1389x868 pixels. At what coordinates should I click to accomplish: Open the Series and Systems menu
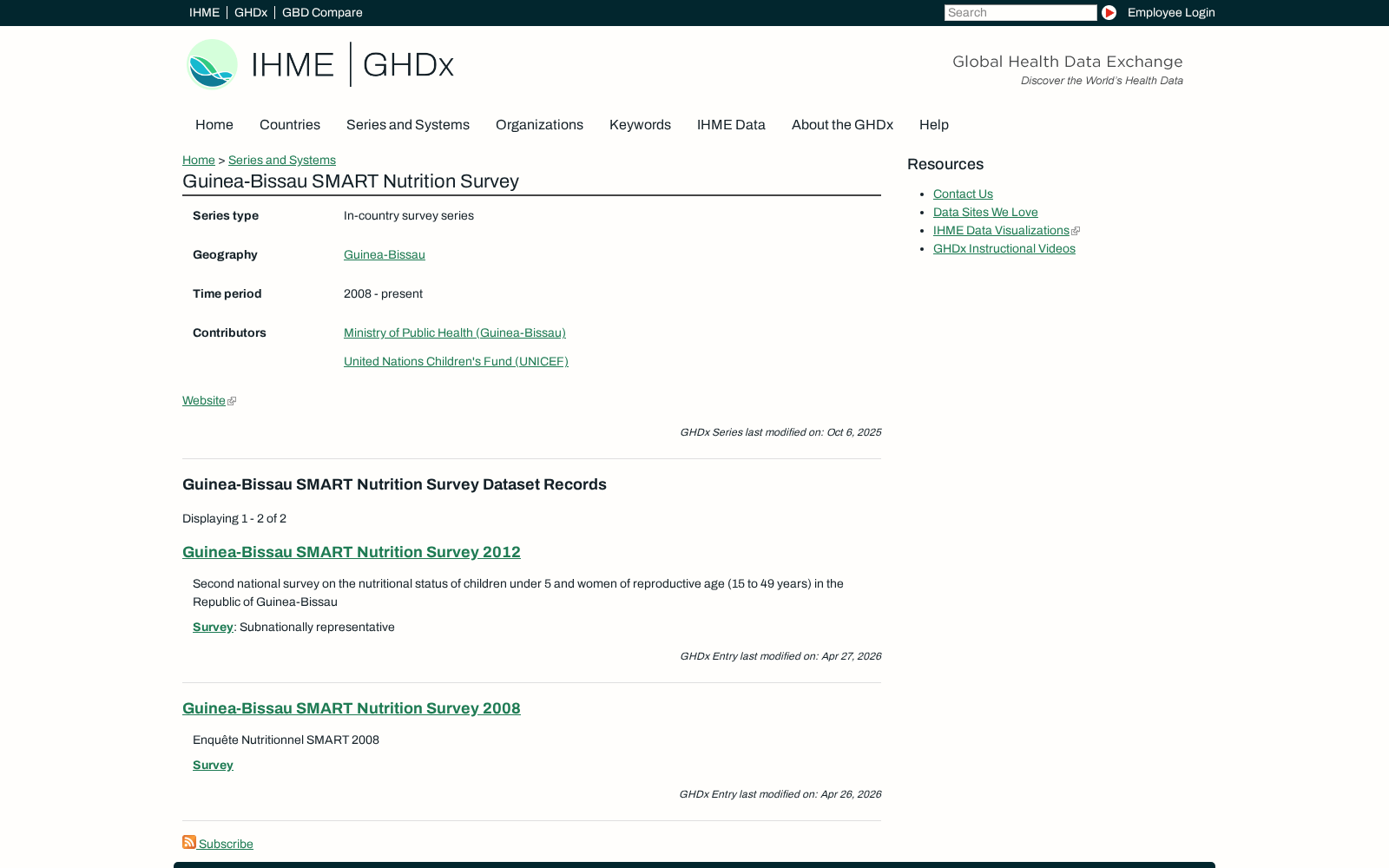click(x=408, y=125)
